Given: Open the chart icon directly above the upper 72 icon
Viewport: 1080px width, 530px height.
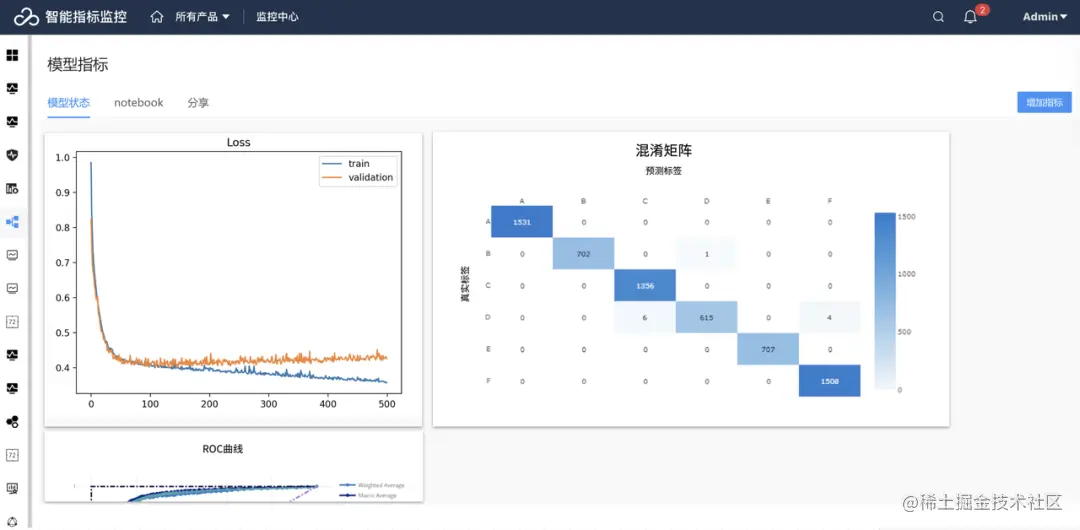Looking at the screenshot, I should [x=12, y=288].
